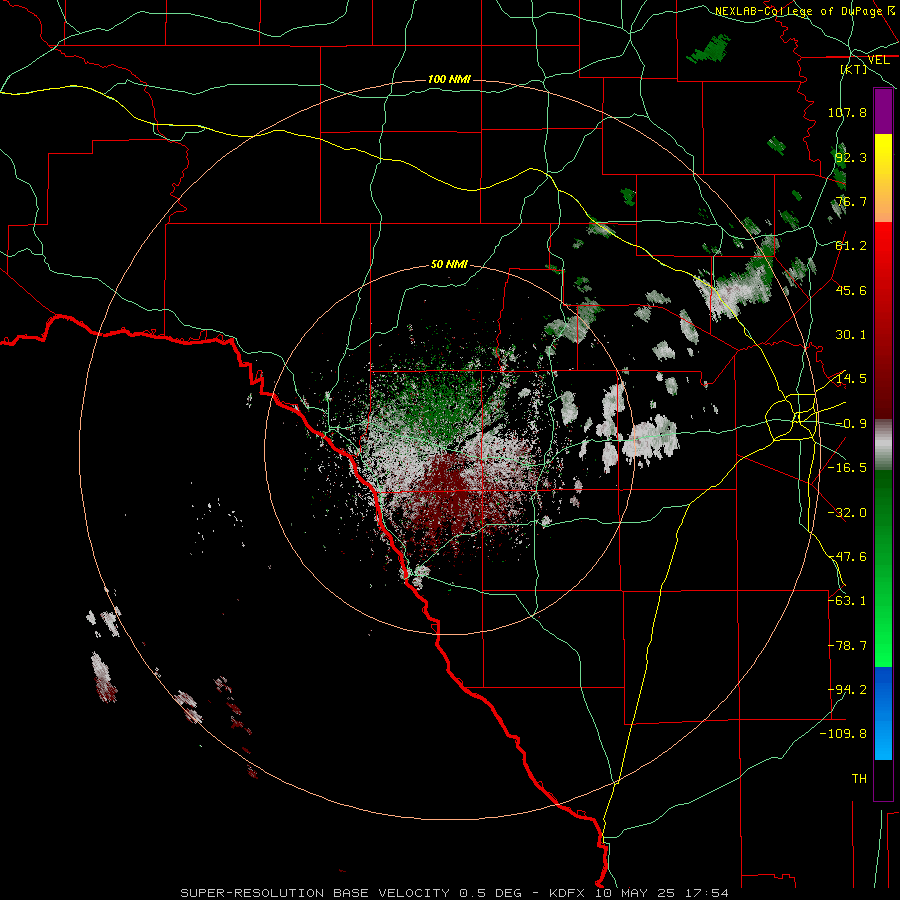900x900 pixels.
Task: Click the Super-Resolution Base Velocity KDFX caption
Action: (455, 893)
